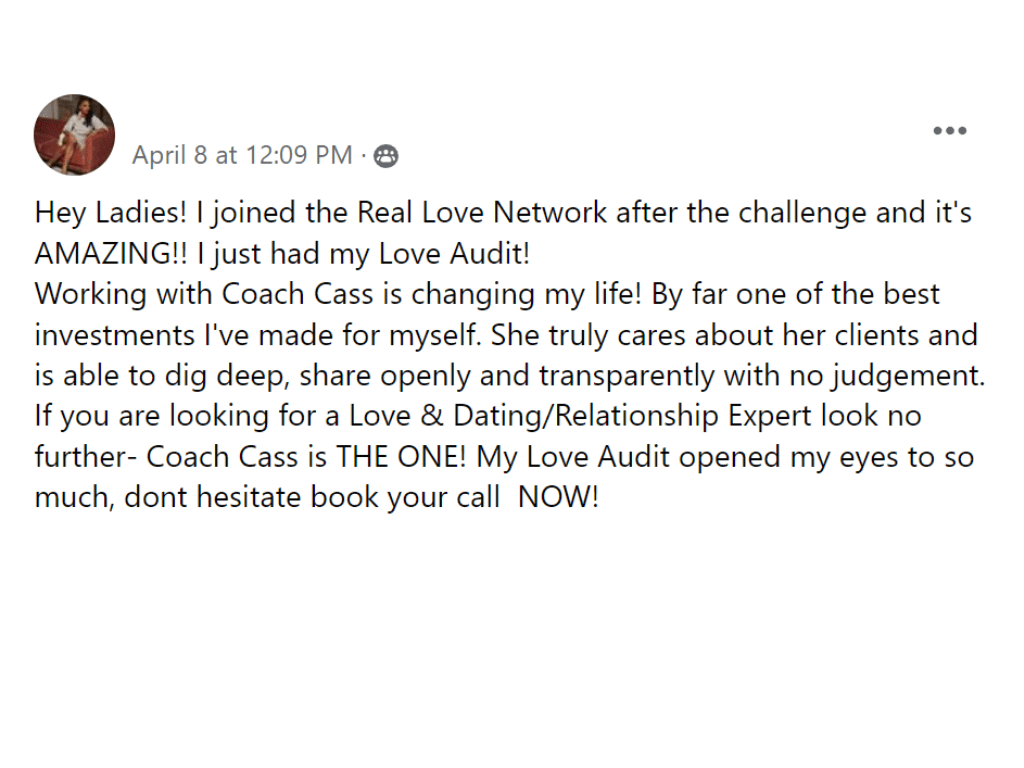
Task: Open the three-dots post options menu
Action: click(950, 131)
